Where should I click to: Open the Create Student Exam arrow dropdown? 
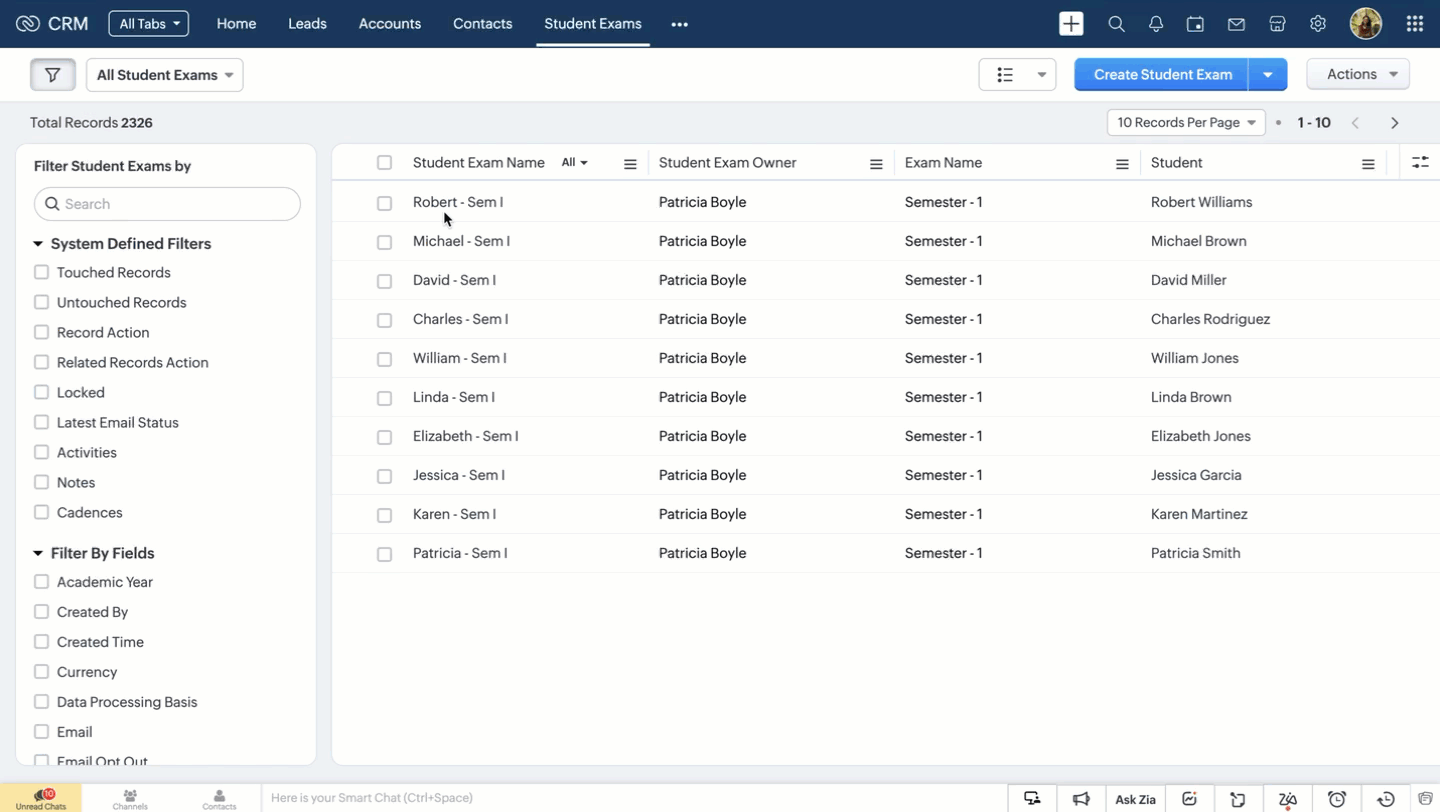click(1267, 75)
